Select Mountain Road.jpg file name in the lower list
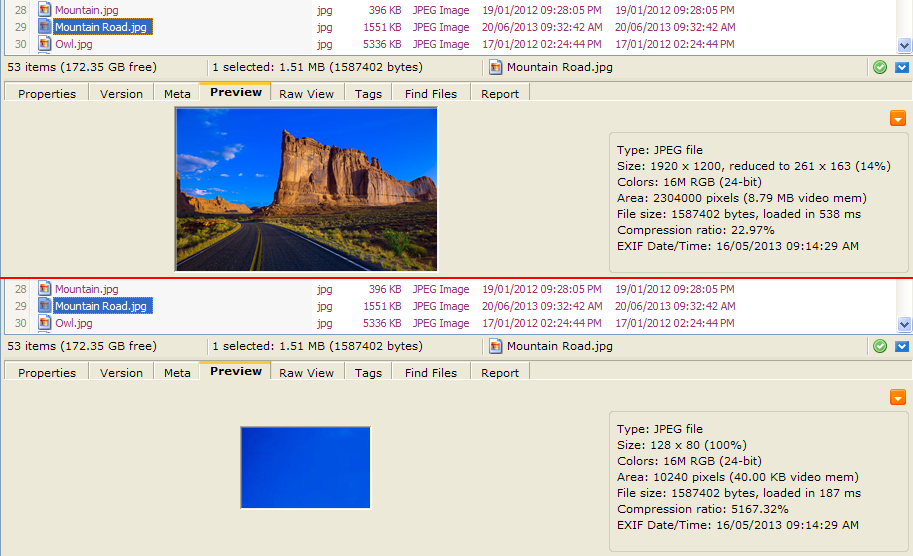The image size is (913, 556). [x=102, y=306]
